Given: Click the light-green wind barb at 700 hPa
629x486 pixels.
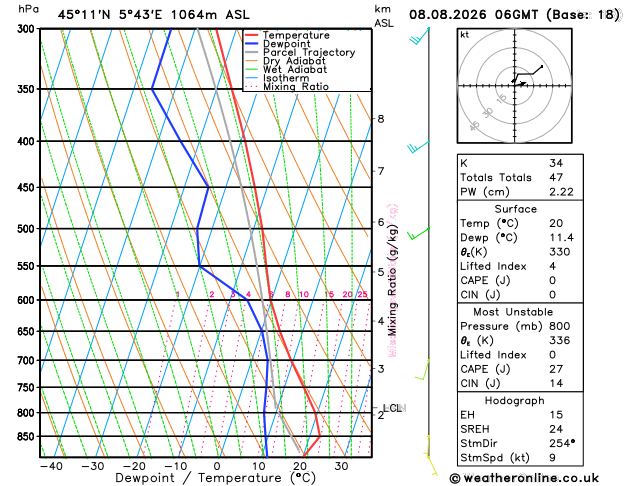Looking at the screenshot, I should 422,370.
